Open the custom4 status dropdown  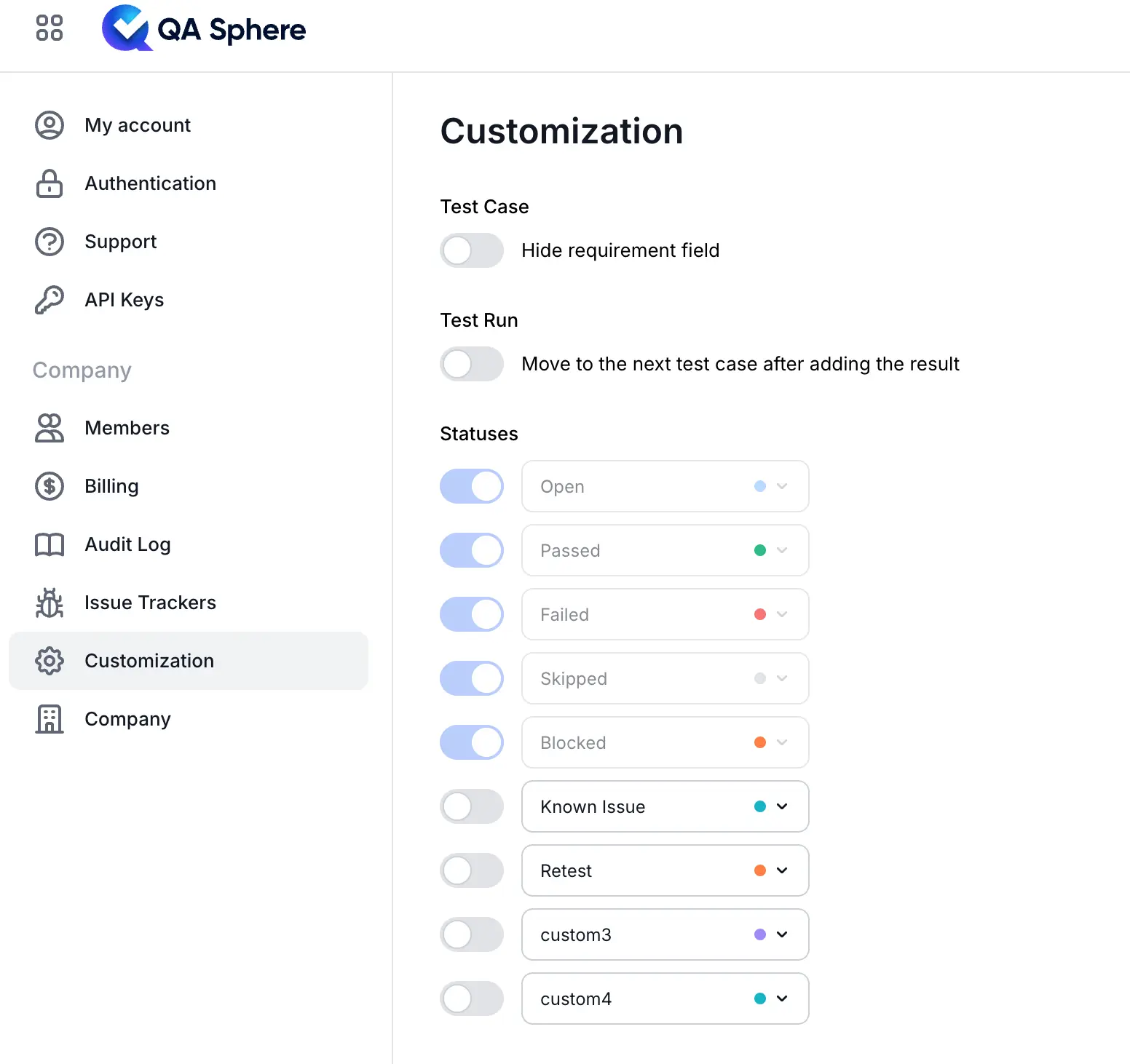click(x=783, y=999)
